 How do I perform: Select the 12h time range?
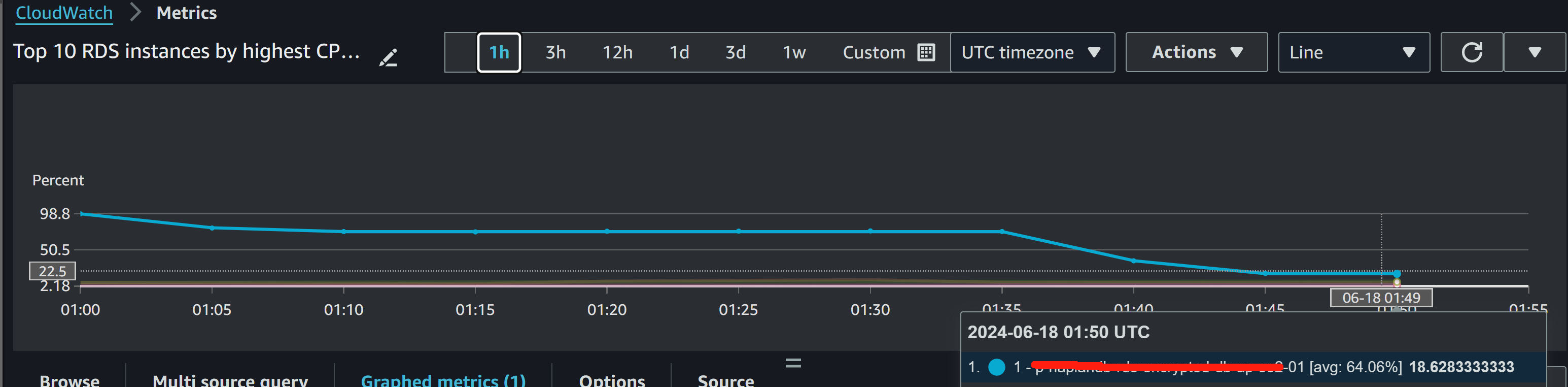click(617, 52)
